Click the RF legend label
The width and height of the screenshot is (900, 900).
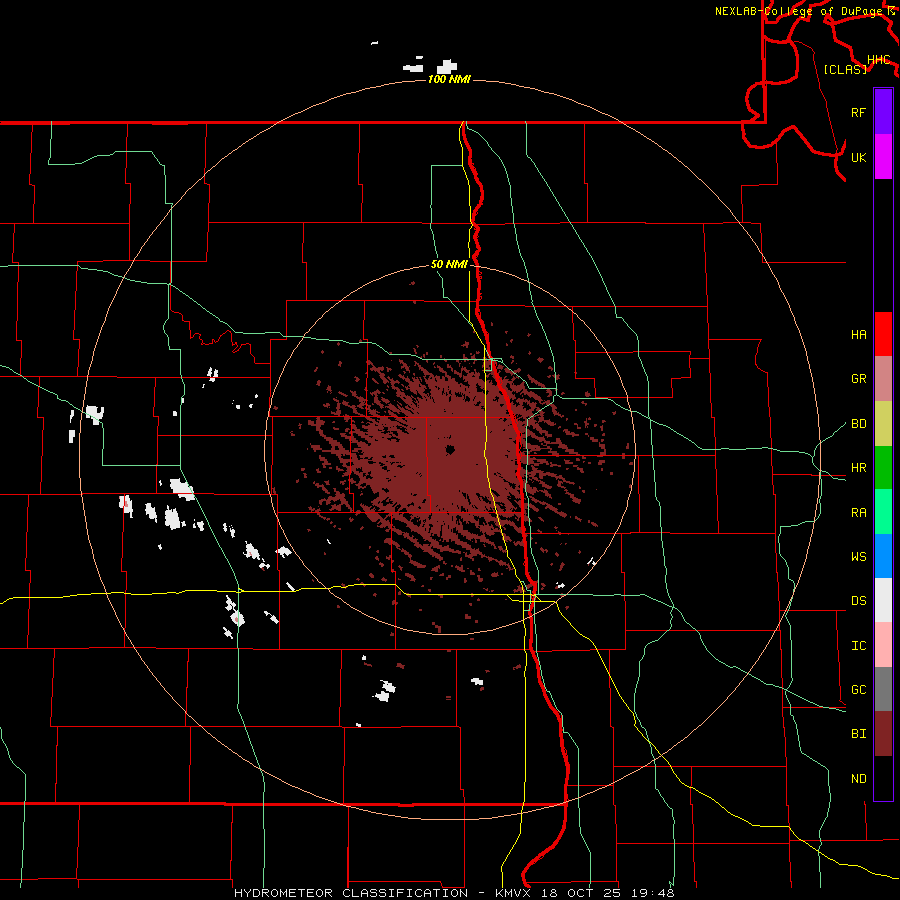tap(858, 112)
